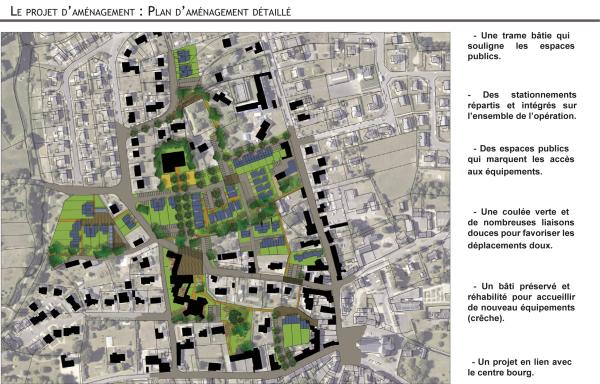Screen dimensions: 600x384
Task: Click the yellow patches below the black square building
Action: pyautogui.click(x=178, y=178)
